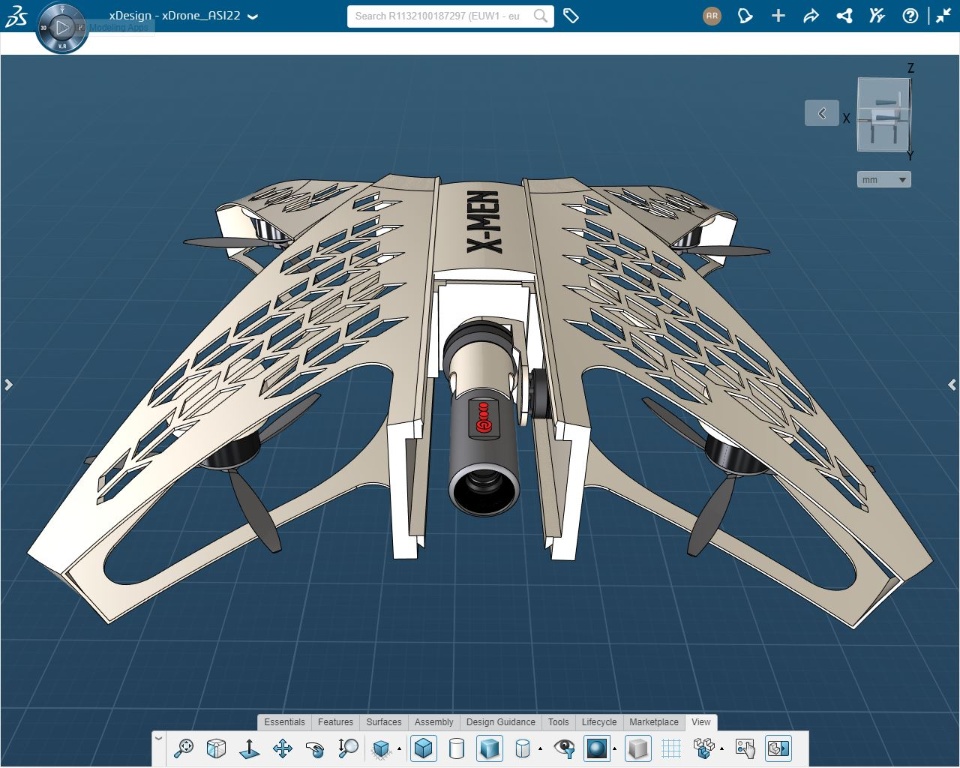Switch to Tools tab
This screenshot has height=768, width=960.
coord(558,722)
